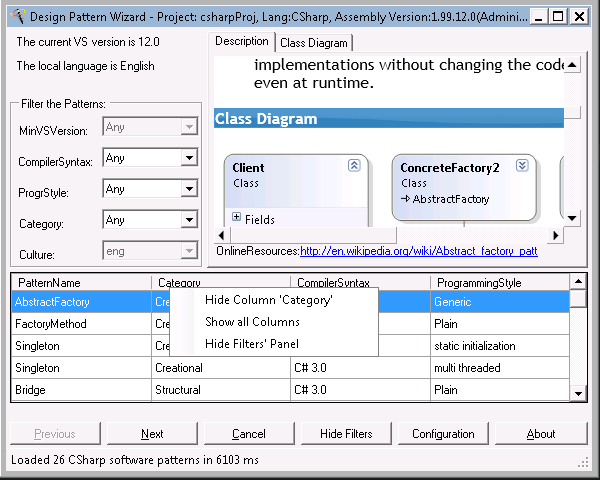The height and width of the screenshot is (480, 600).
Task: Open the CompilerSyntax filter dropdown
Action: pos(189,157)
